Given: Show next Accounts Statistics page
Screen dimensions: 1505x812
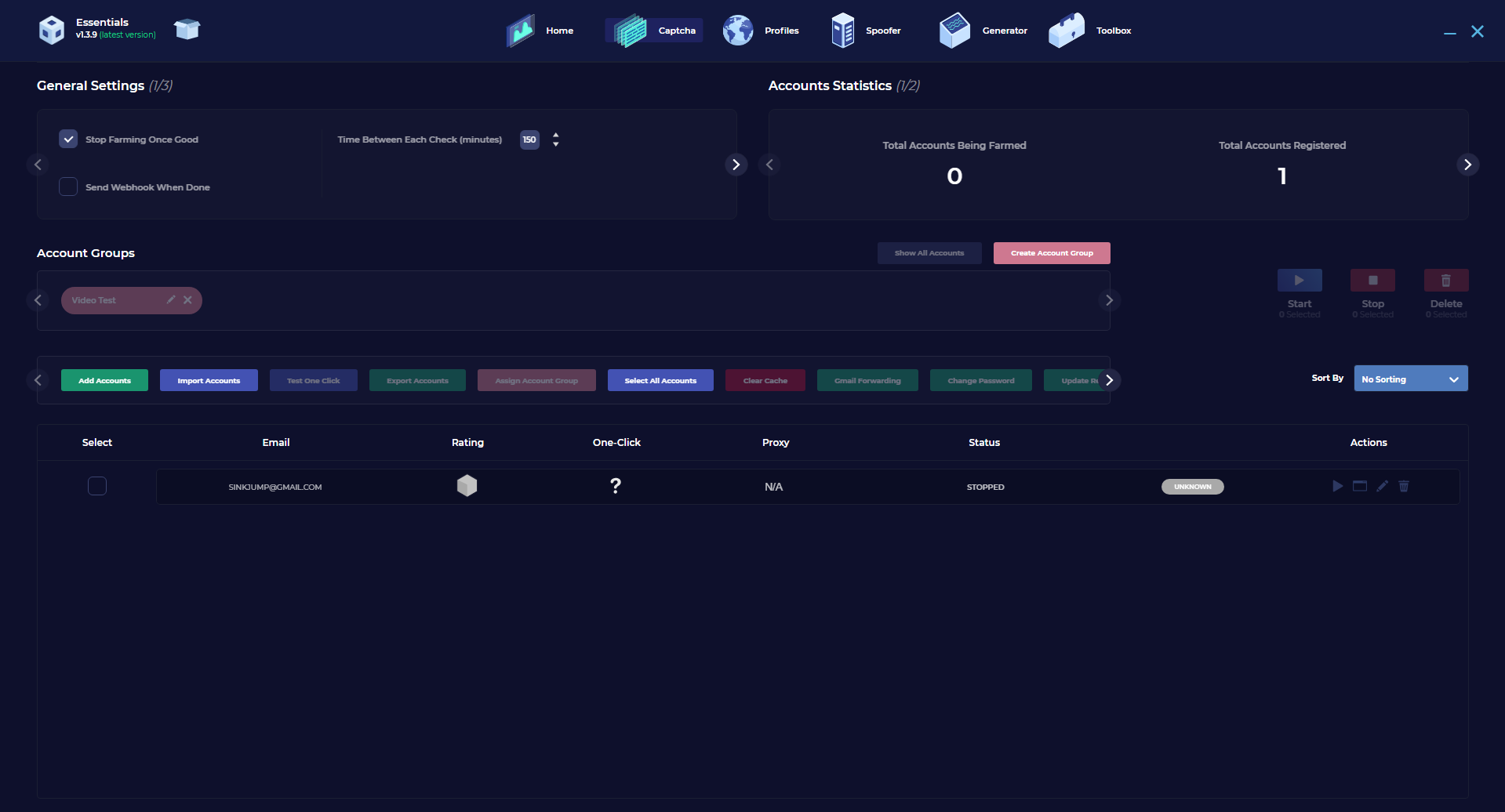Looking at the screenshot, I should [1467, 165].
